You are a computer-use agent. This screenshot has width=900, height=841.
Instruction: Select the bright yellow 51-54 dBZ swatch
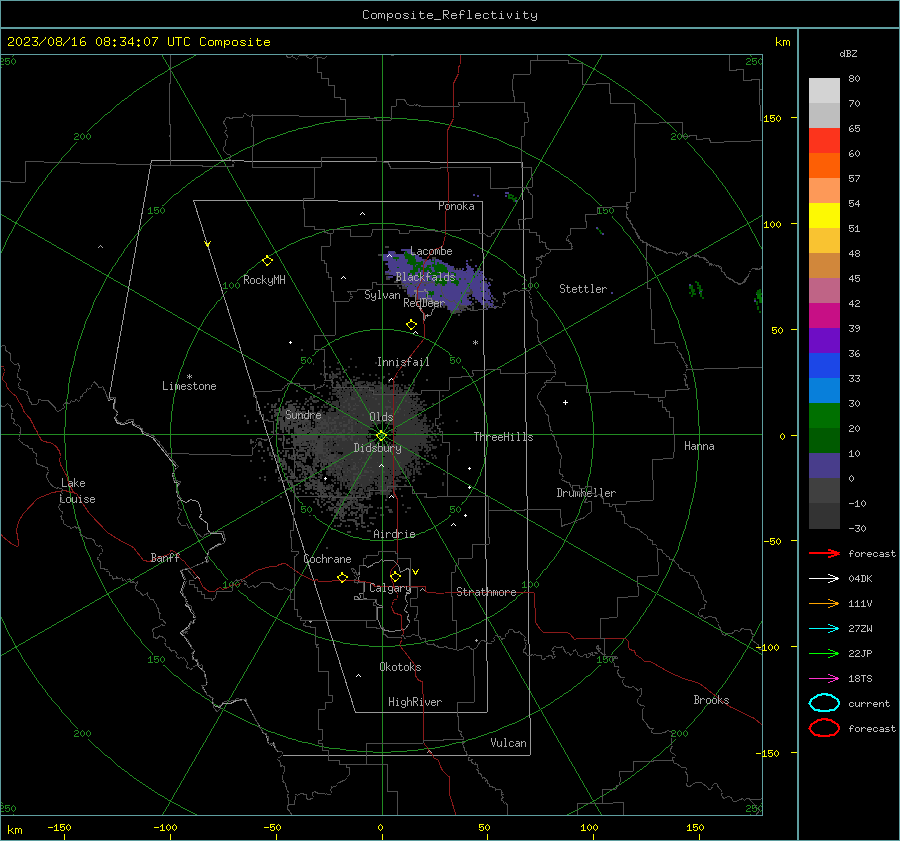[x=824, y=216]
